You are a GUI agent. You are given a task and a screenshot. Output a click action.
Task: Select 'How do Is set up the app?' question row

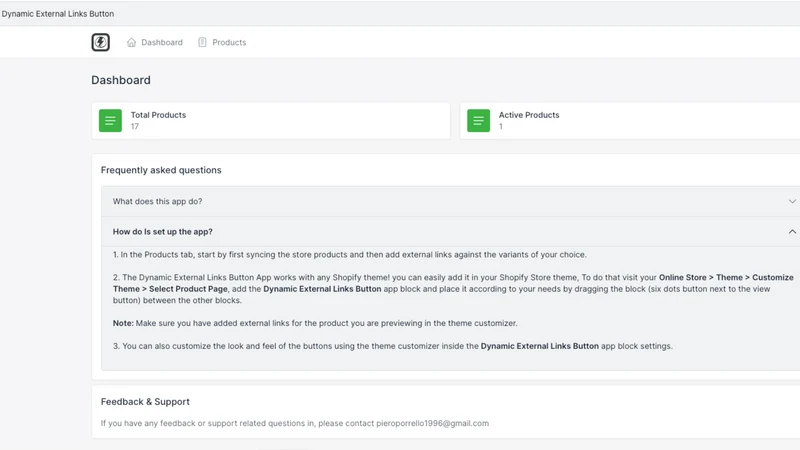point(451,232)
